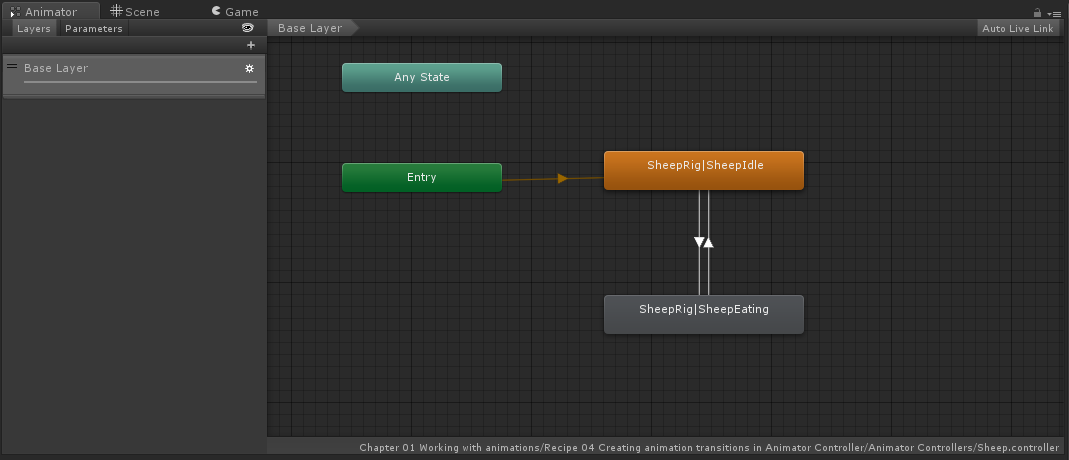Add a new layer with the plus icon
This screenshot has width=1069, height=460.
pos(251,45)
